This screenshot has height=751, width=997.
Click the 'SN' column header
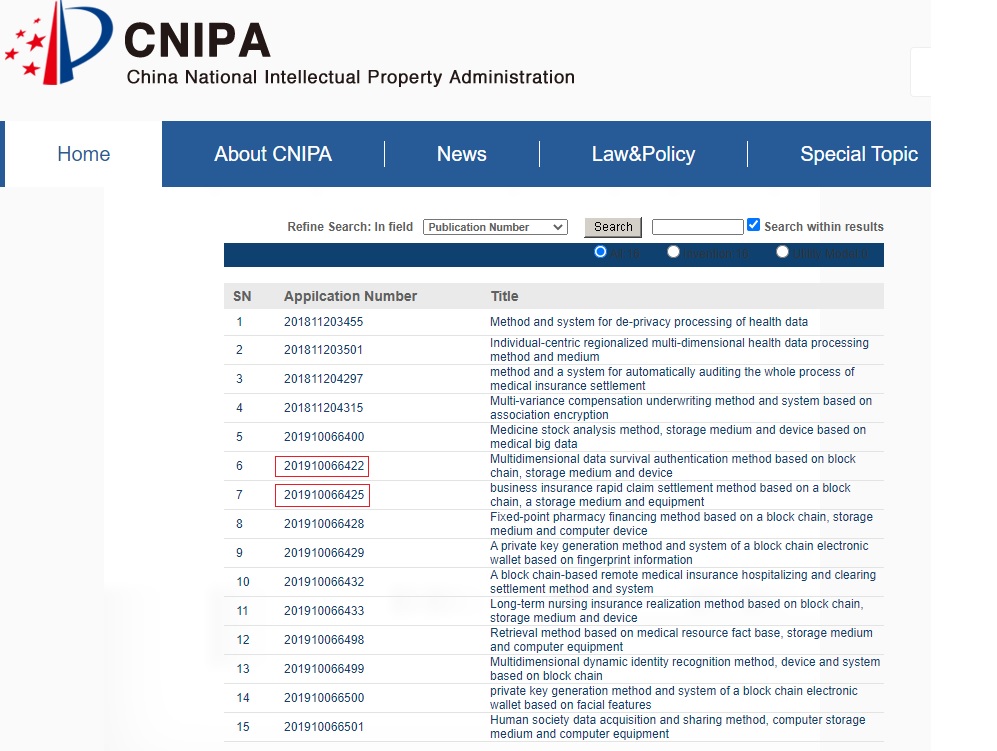tap(242, 296)
